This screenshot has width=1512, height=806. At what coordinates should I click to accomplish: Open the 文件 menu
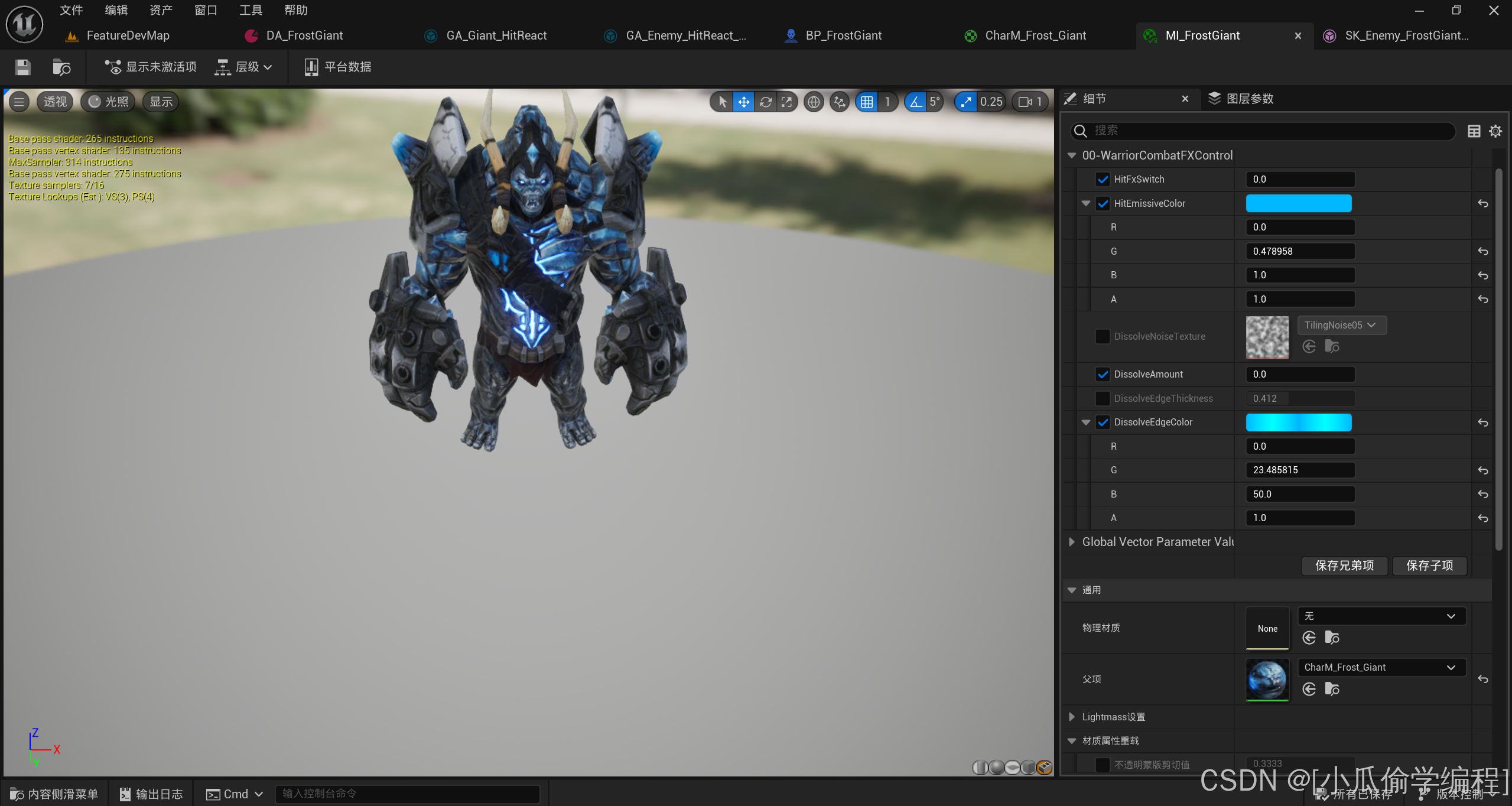(x=71, y=10)
